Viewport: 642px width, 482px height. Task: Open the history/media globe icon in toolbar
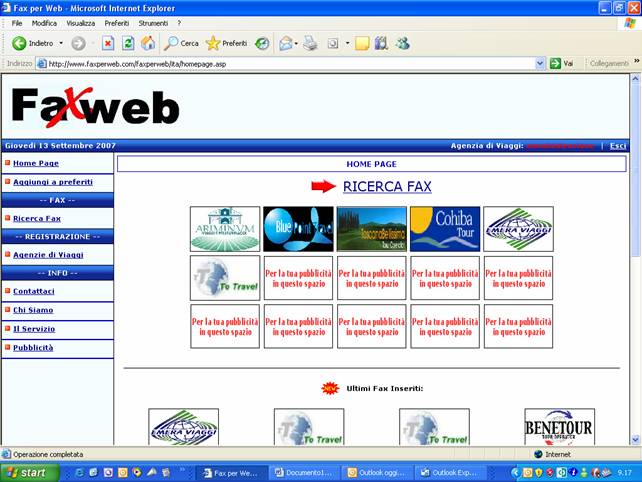262,43
